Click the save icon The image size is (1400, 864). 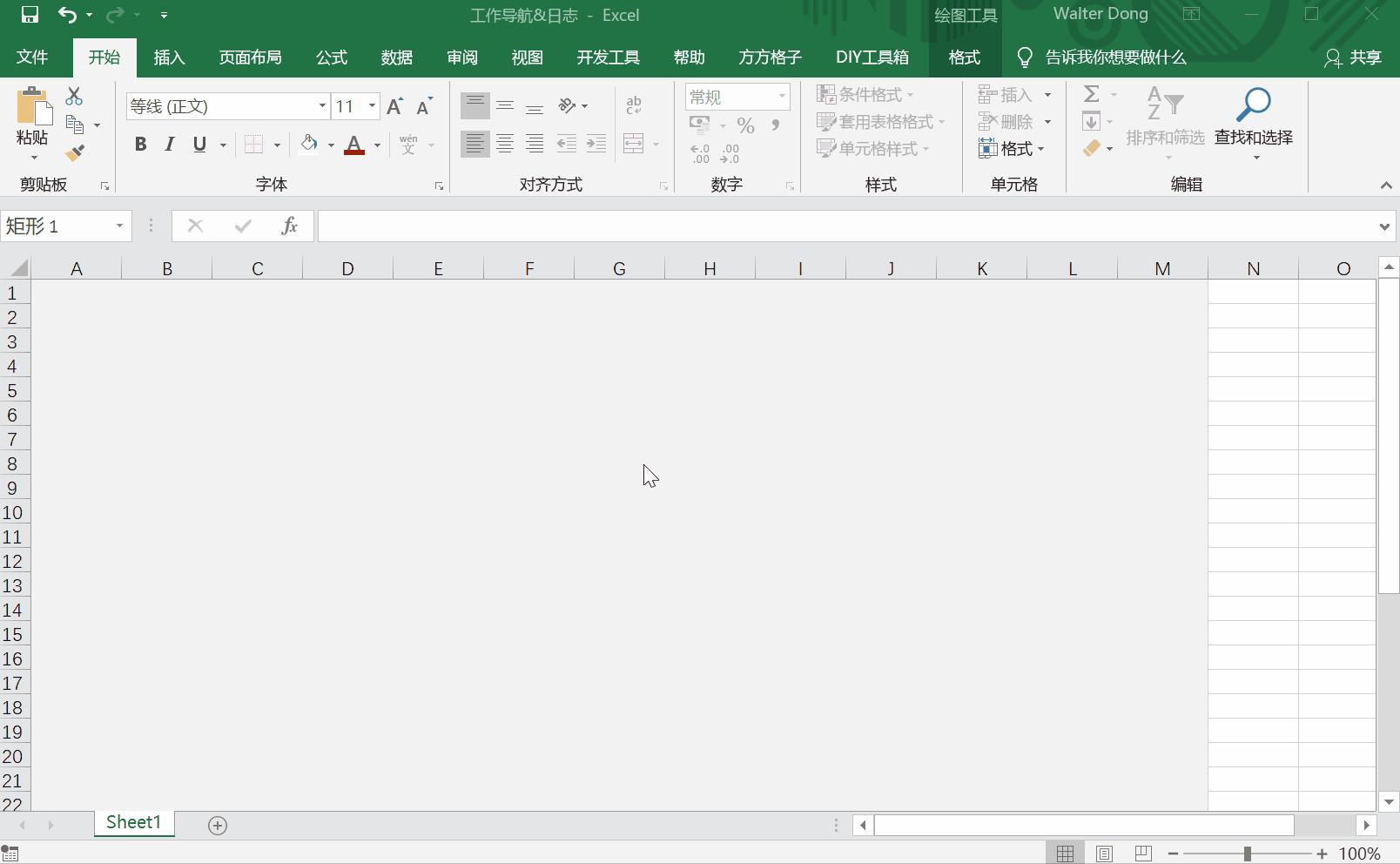[x=29, y=14]
